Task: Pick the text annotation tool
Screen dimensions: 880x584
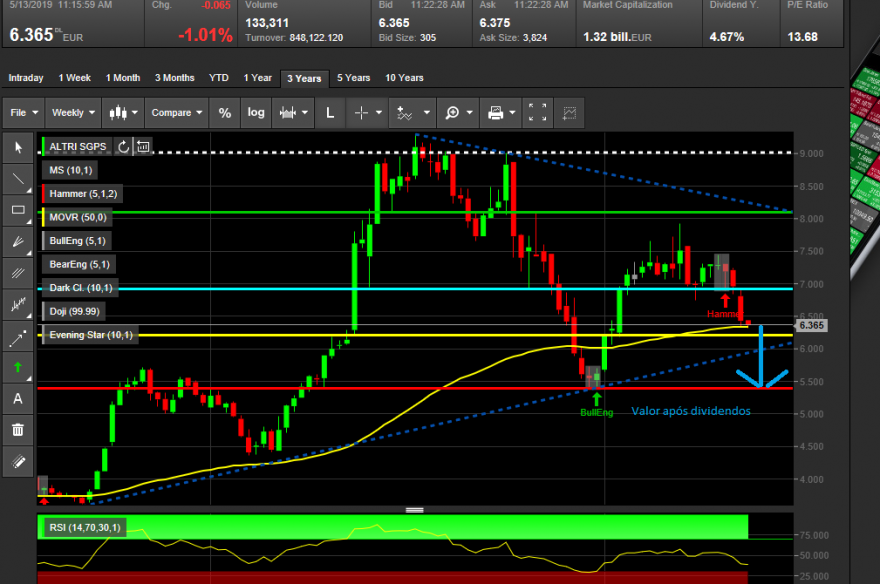Action: coord(18,399)
